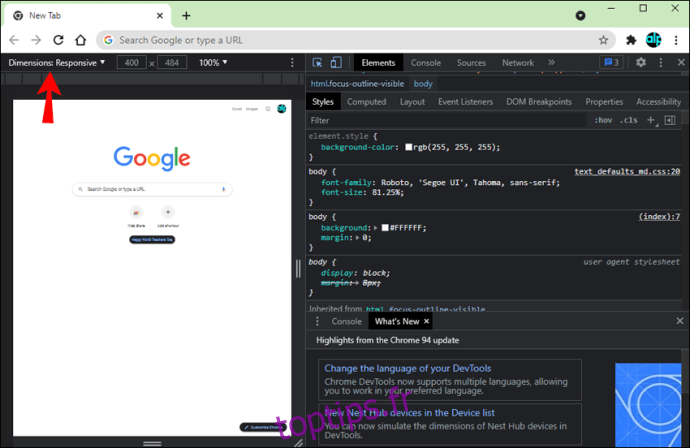Click the Styles Filter input
The image size is (690, 448).
pyautogui.click(x=447, y=120)
